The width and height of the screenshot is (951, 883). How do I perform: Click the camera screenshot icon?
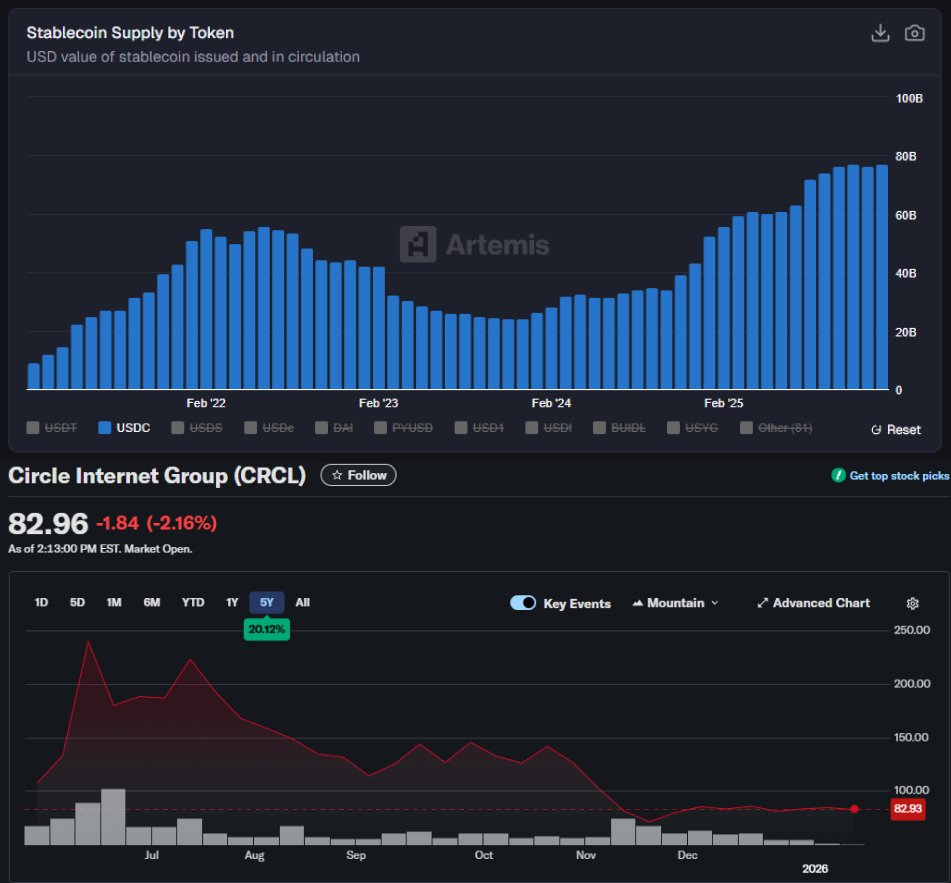point(914,32)
